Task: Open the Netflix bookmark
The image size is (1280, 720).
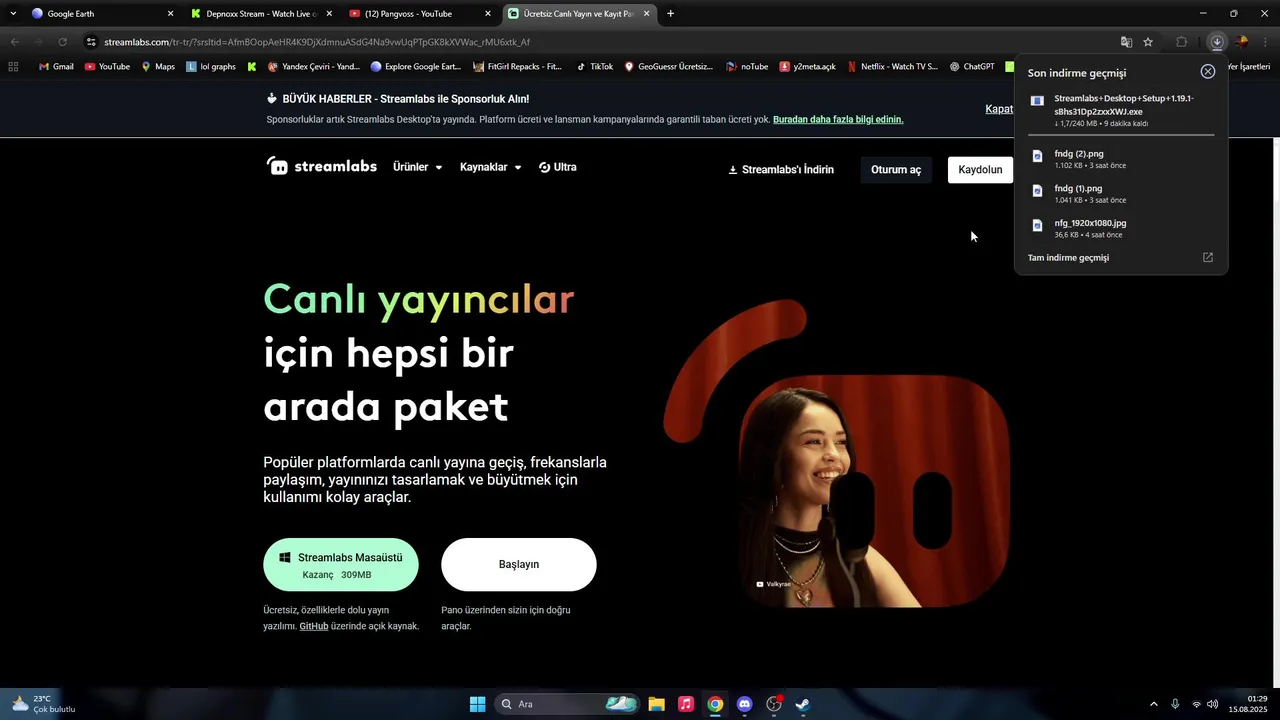Action: (892, 67)
